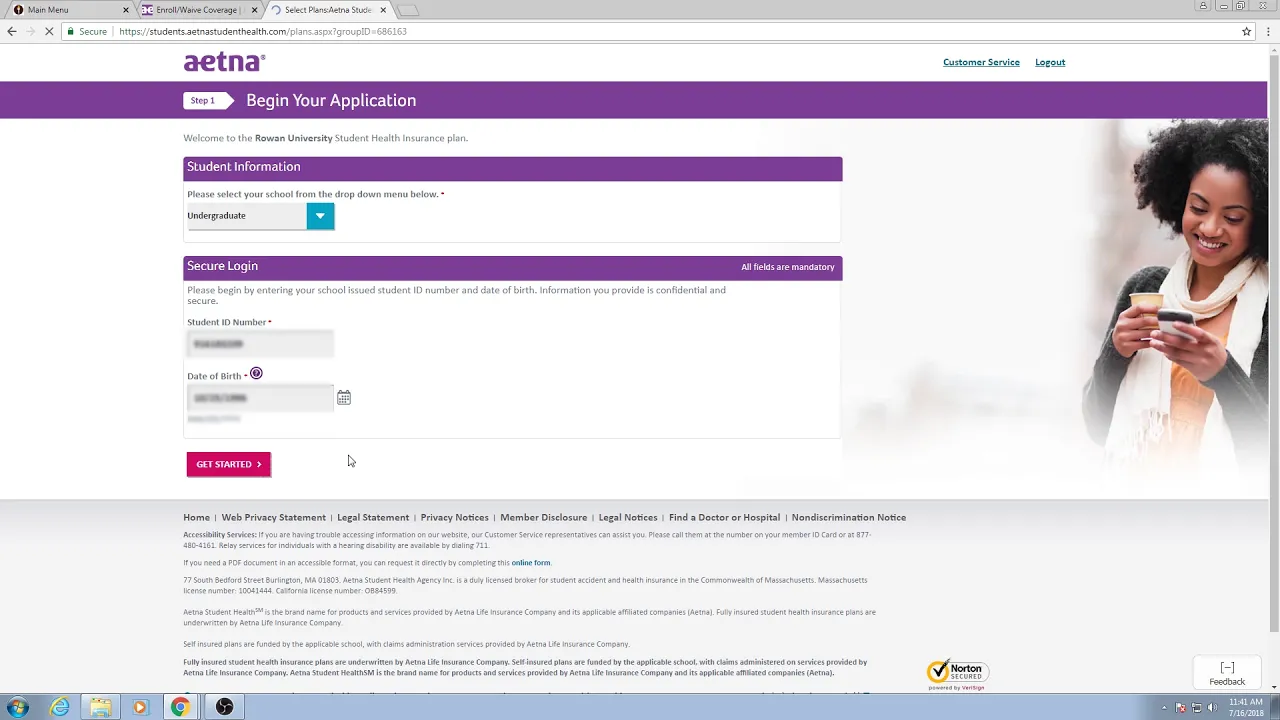Open the date of birth calendar picker
The image size is (1280, 720).
344,398
